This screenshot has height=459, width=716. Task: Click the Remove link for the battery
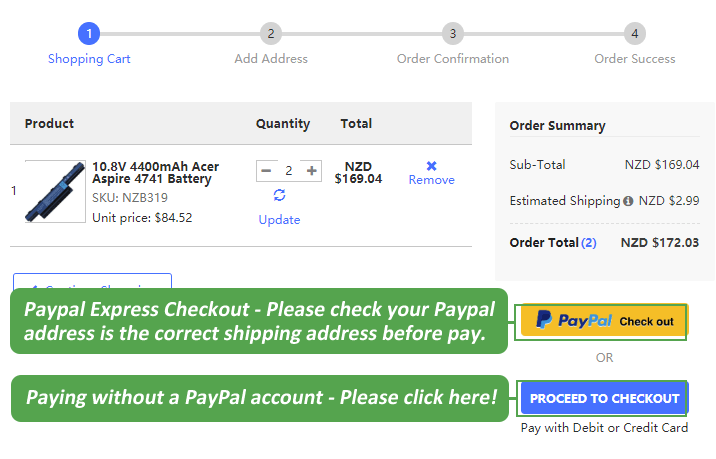tap(431, 180)
